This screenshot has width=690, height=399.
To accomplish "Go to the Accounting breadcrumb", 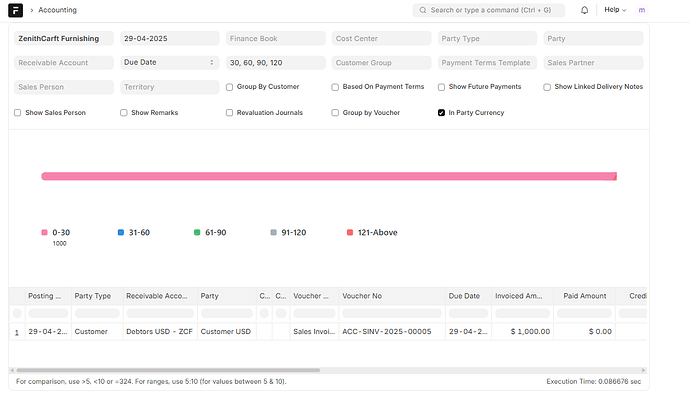I will (x=57, y=10).
